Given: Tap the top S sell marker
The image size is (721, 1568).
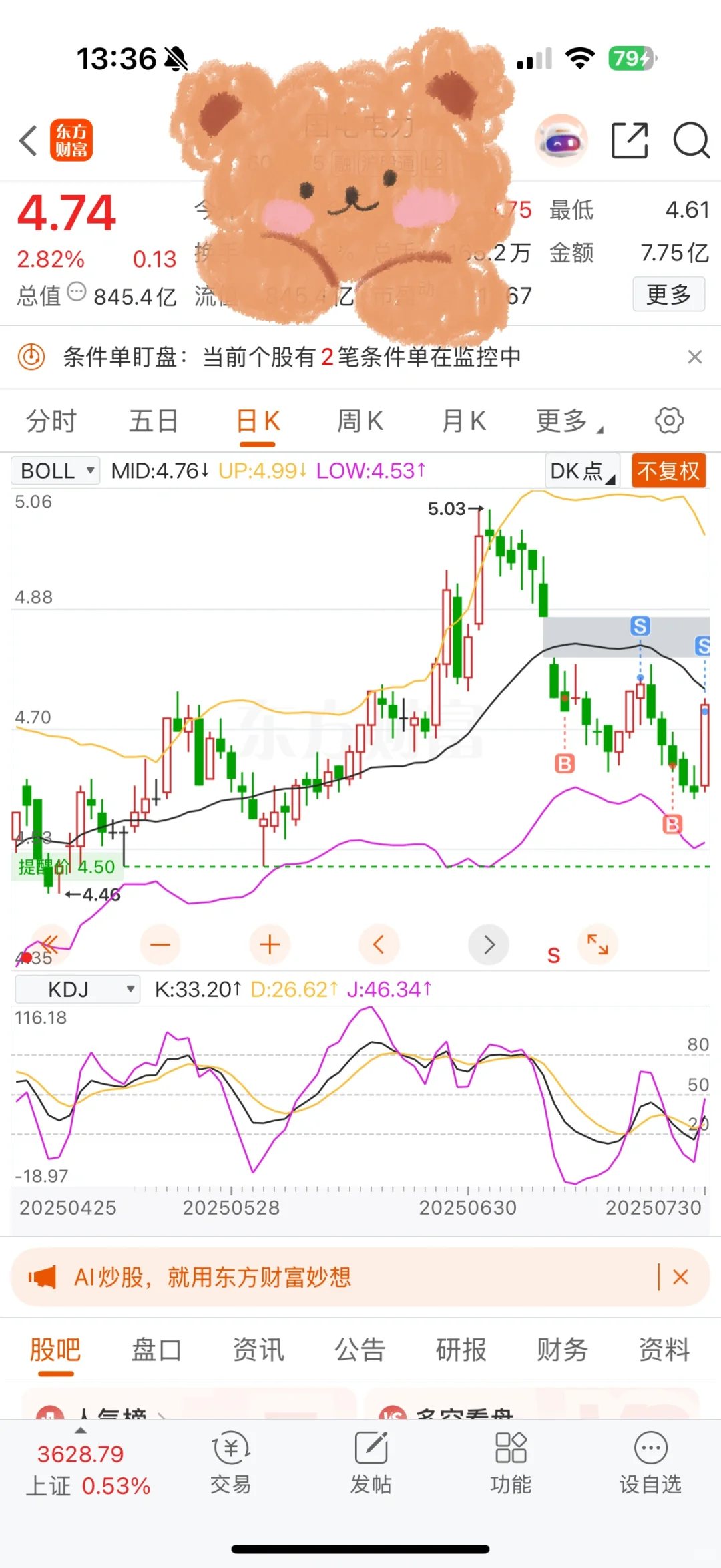Looking at the screenshot, I should coord(640,626).
